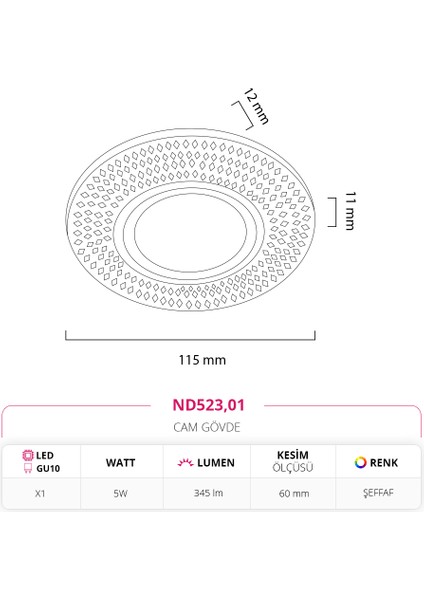Screen dimensions: 424x600
Task: Click the 5W value cell
Action: (x=120, y=494)
